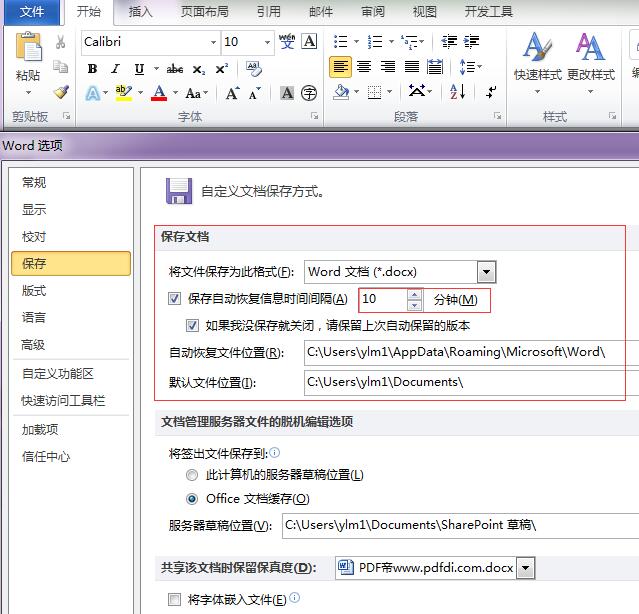Switch to Developer (开发工具) tab
The image size is (639, 614).
(489, 11)
